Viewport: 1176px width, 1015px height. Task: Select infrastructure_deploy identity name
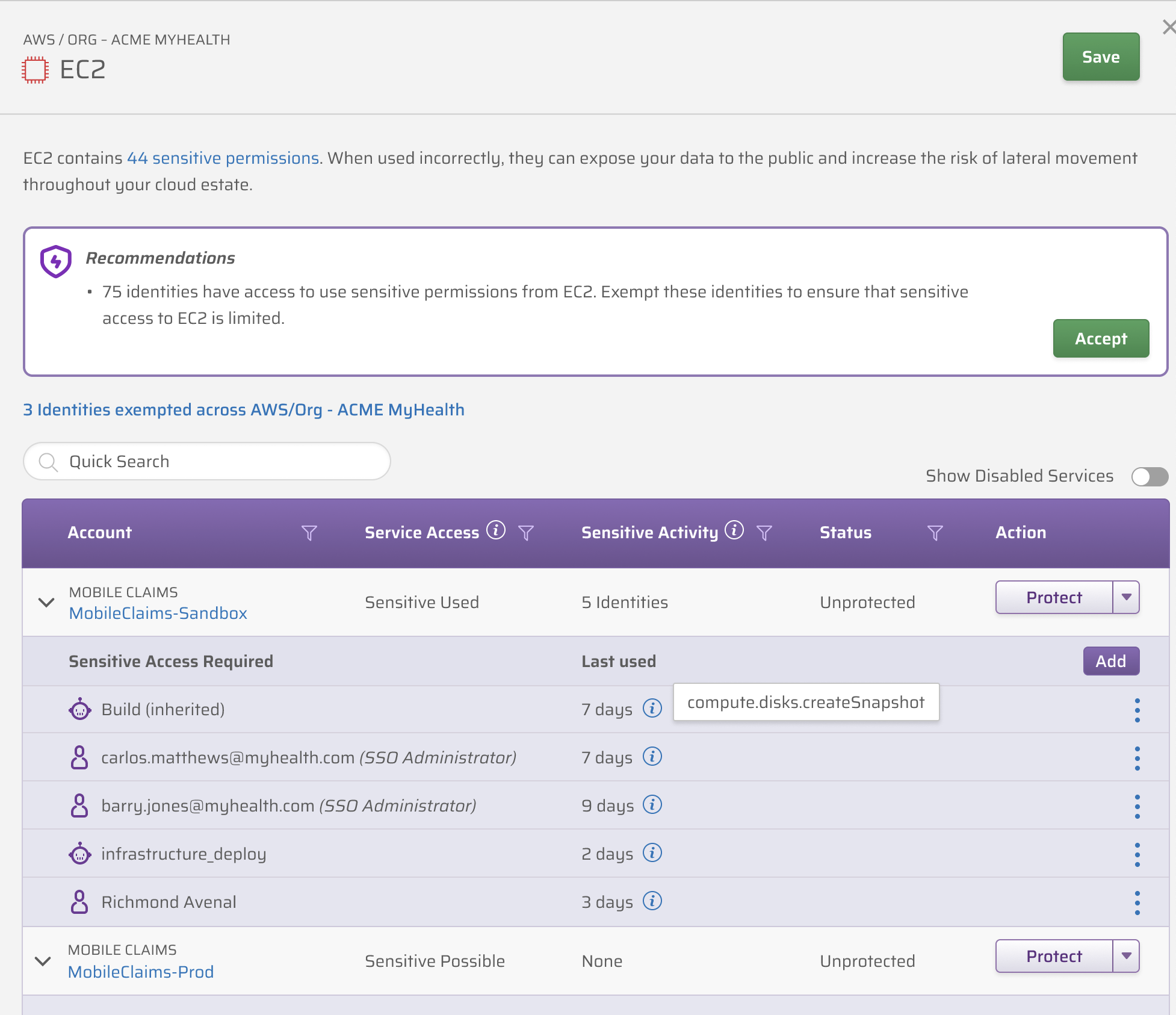pos(184,854)
